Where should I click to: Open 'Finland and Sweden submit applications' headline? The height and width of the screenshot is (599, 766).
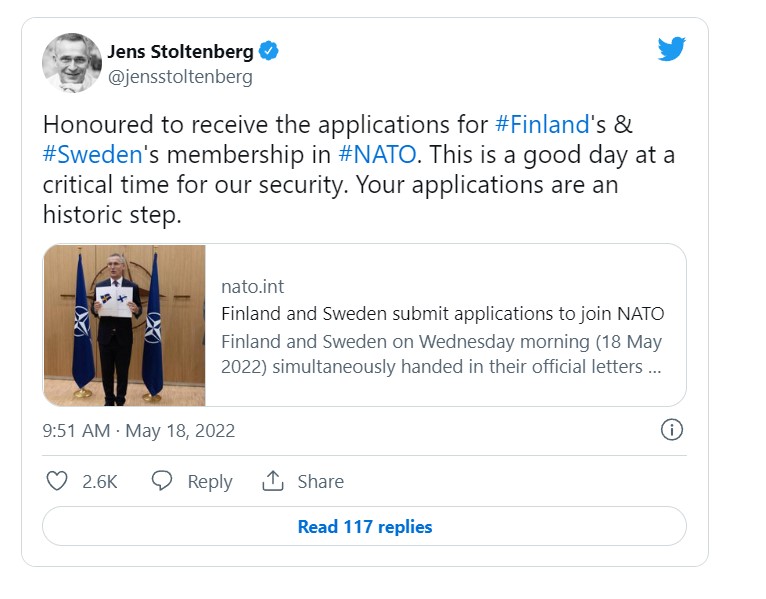click(x=443, y=314)
